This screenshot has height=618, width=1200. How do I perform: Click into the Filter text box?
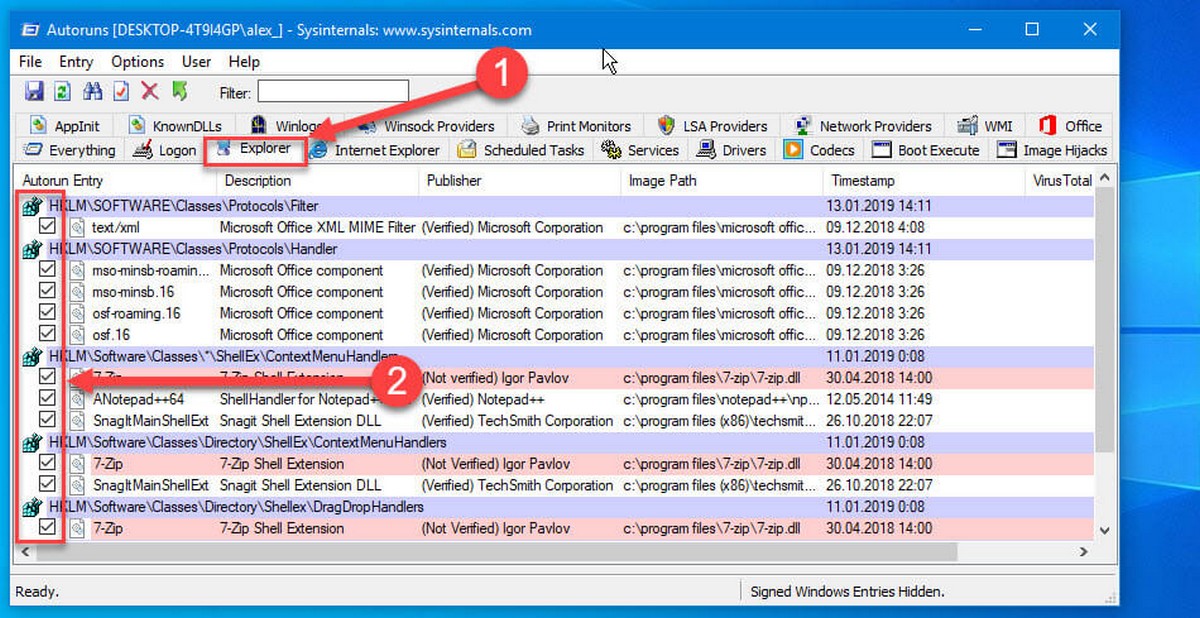pyautogui.click(x=333, y=92)
